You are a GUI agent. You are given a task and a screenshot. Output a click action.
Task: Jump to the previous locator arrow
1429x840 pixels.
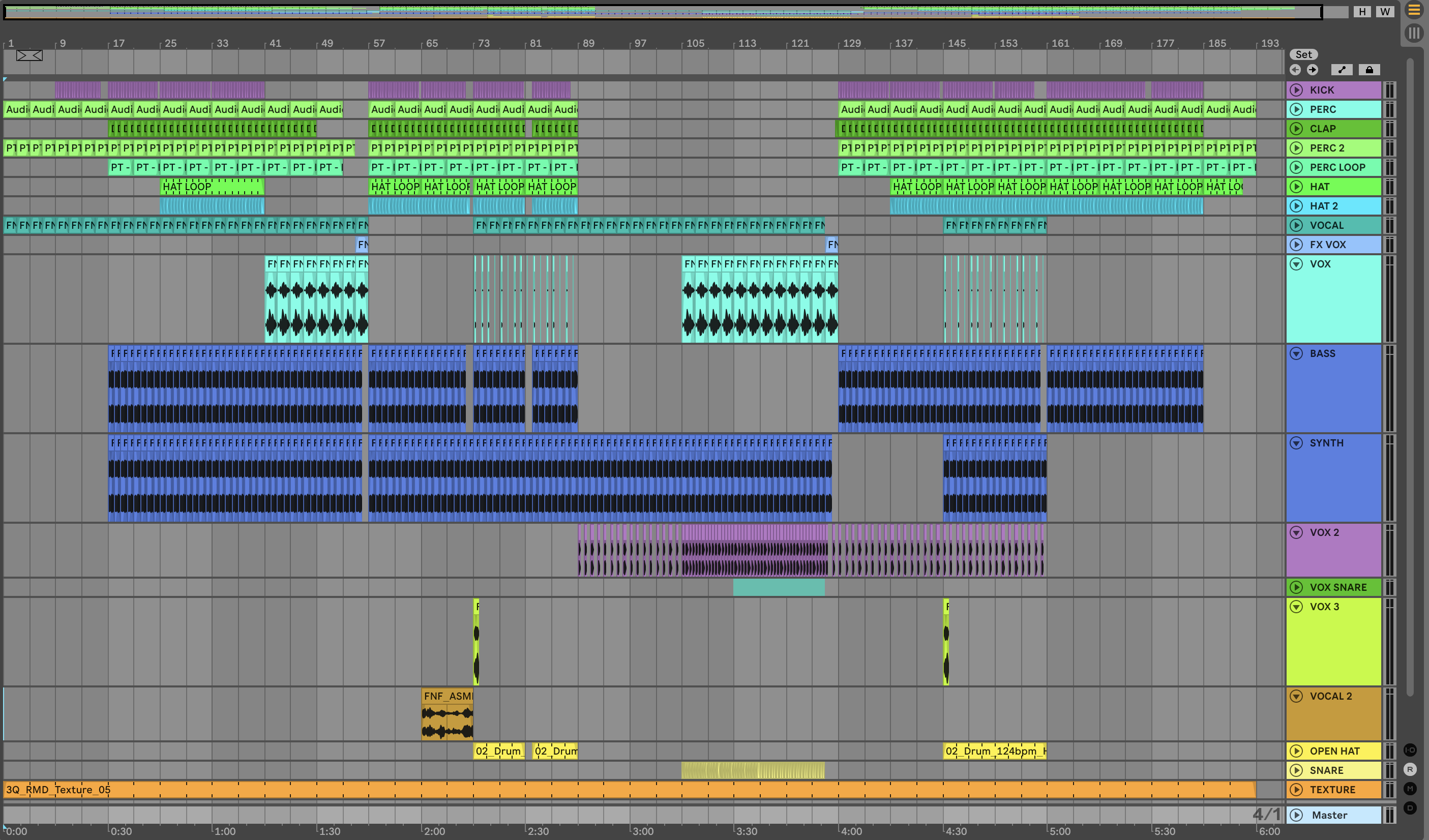[x=1295, y=70]
